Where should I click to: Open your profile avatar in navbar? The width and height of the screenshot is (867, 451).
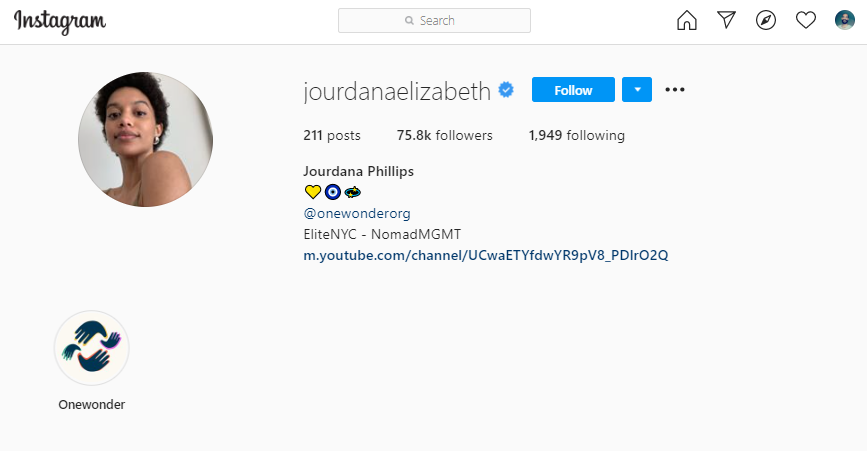pos(845,20)
